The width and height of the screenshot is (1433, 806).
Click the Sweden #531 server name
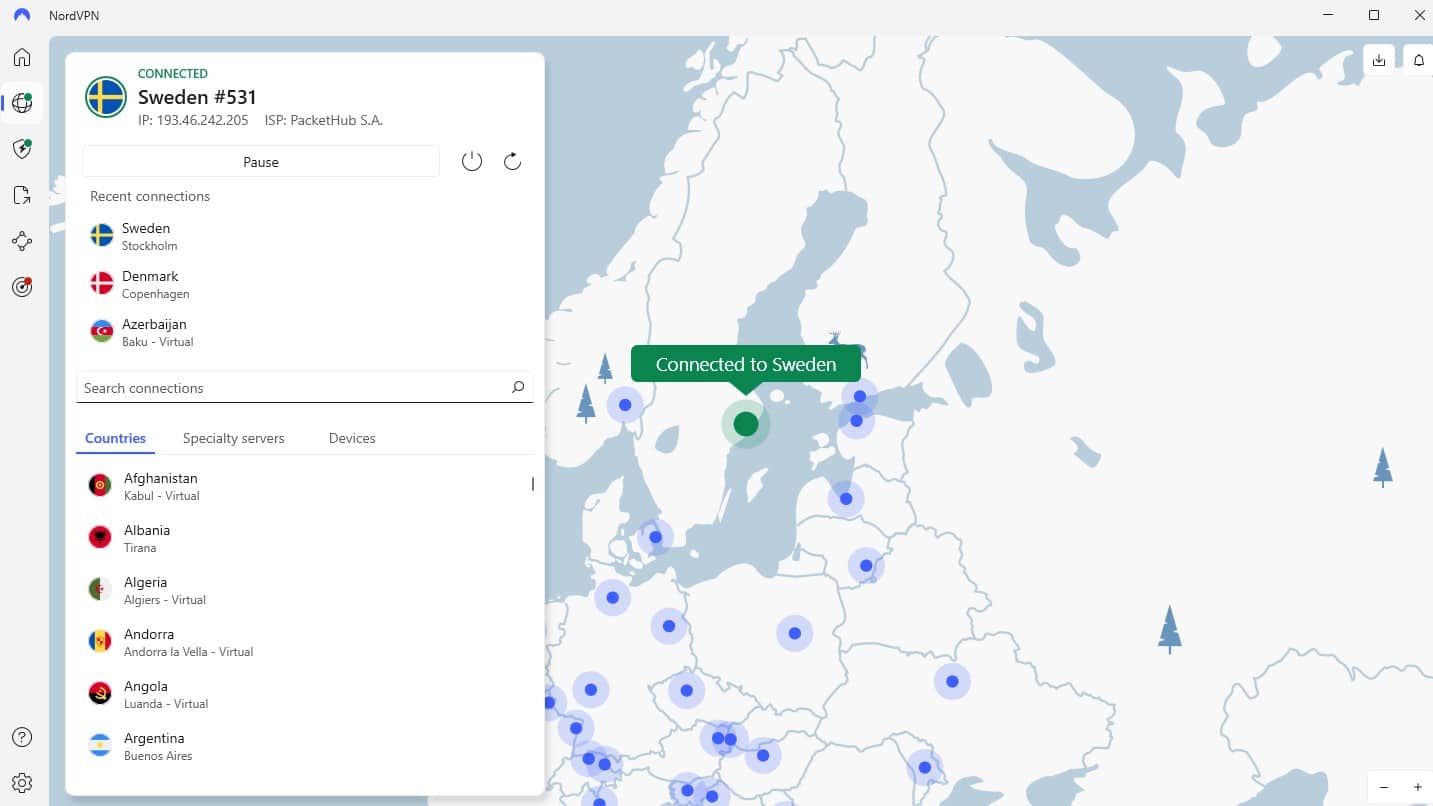(x=197, y=97)
